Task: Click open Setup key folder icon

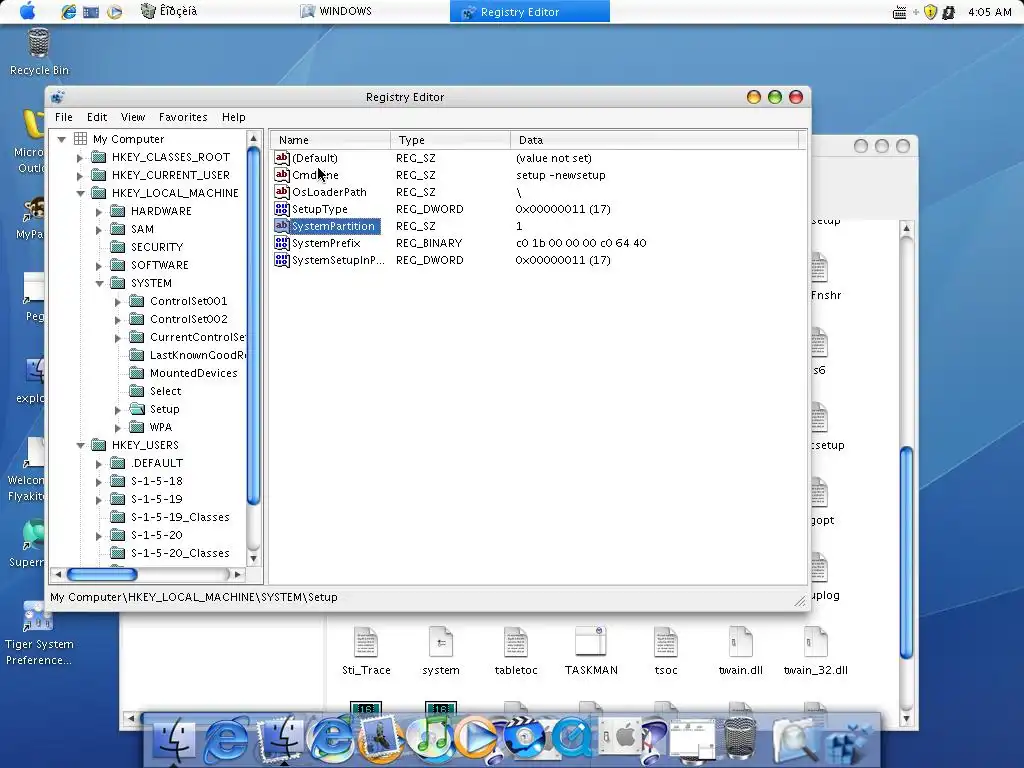Action: pyautogui.click(x=136, y=409)
